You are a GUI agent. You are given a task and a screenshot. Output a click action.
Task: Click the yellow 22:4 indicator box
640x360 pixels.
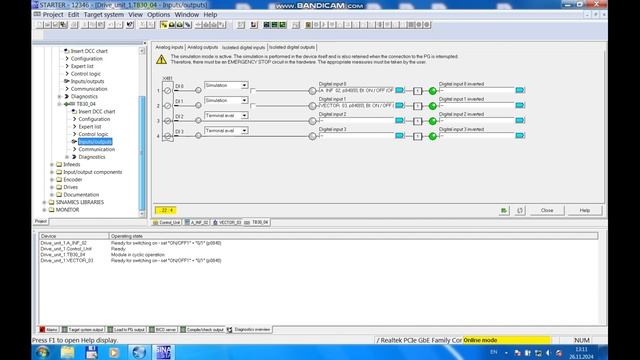tap(165, 210)
